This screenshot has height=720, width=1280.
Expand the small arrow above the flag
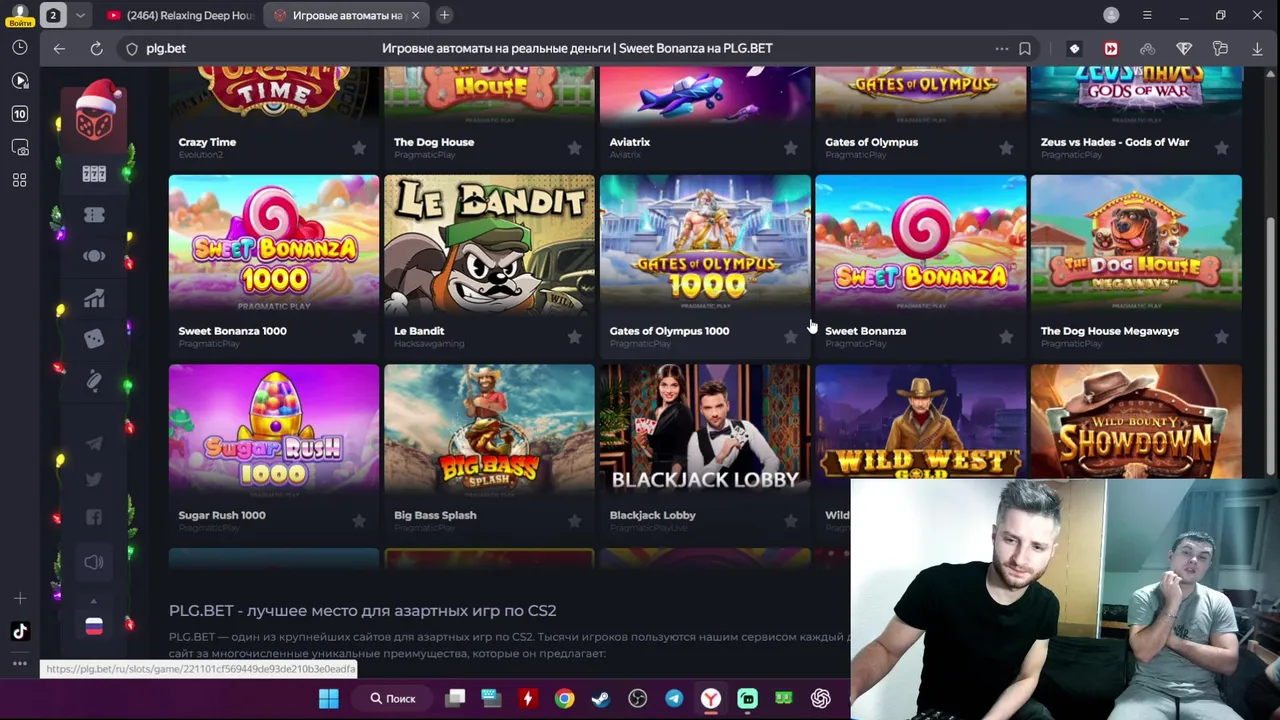point(94,601)
